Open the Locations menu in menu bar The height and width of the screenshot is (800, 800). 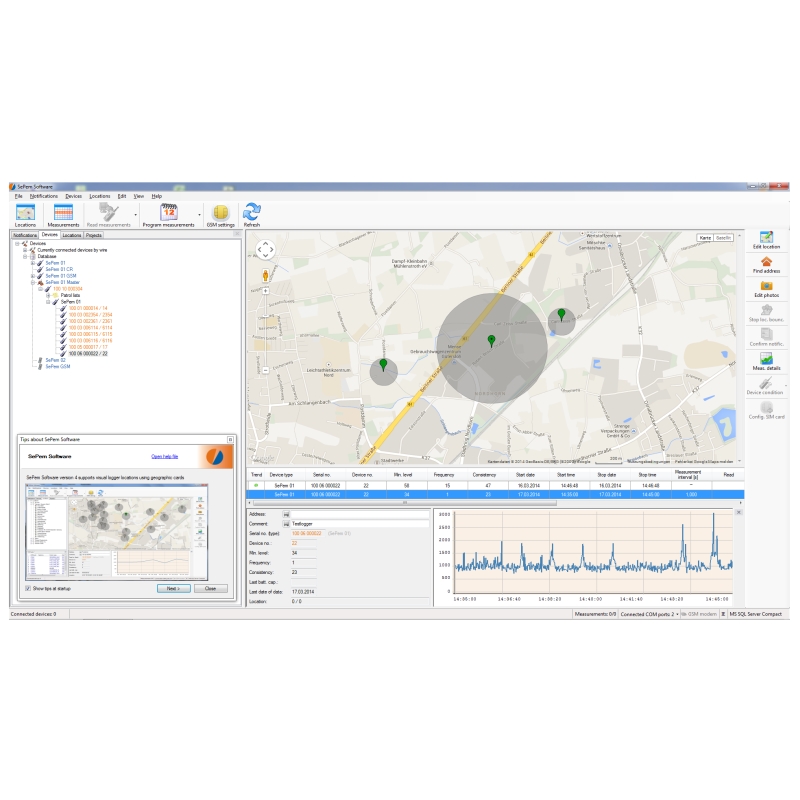pyautogui.click(x=99, y=196)
